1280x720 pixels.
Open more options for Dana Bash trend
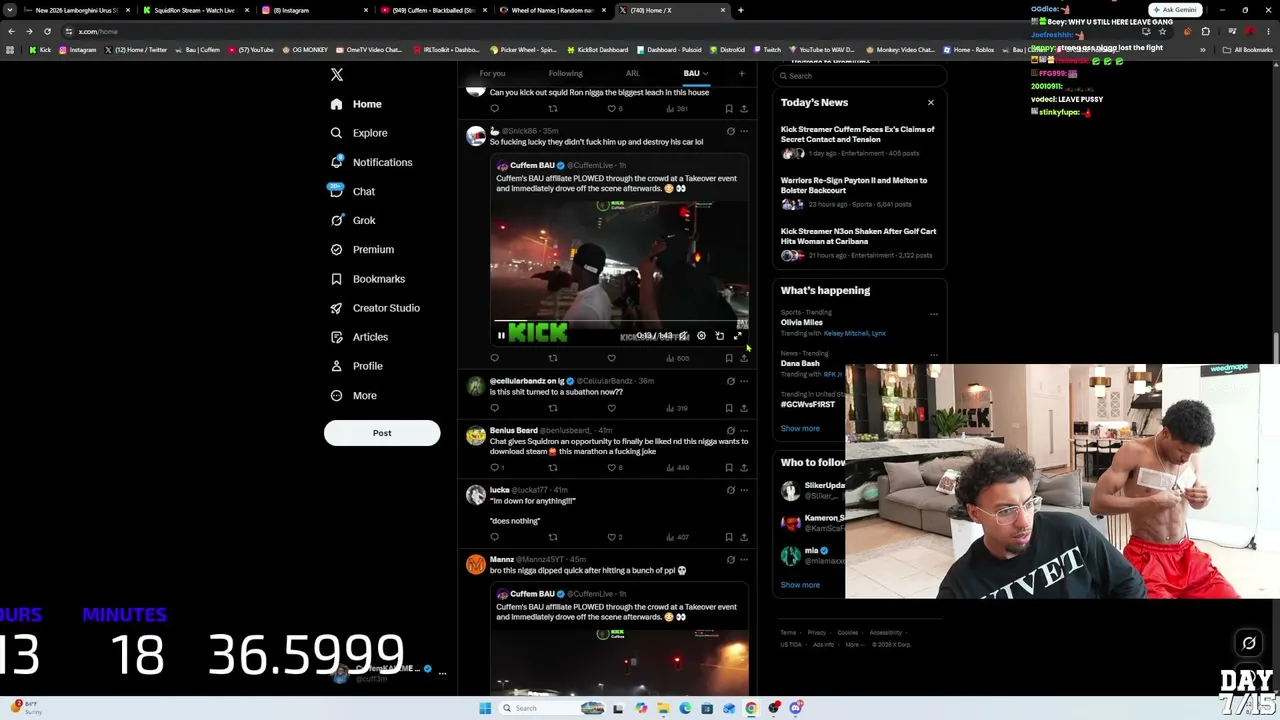pos(934,355)
